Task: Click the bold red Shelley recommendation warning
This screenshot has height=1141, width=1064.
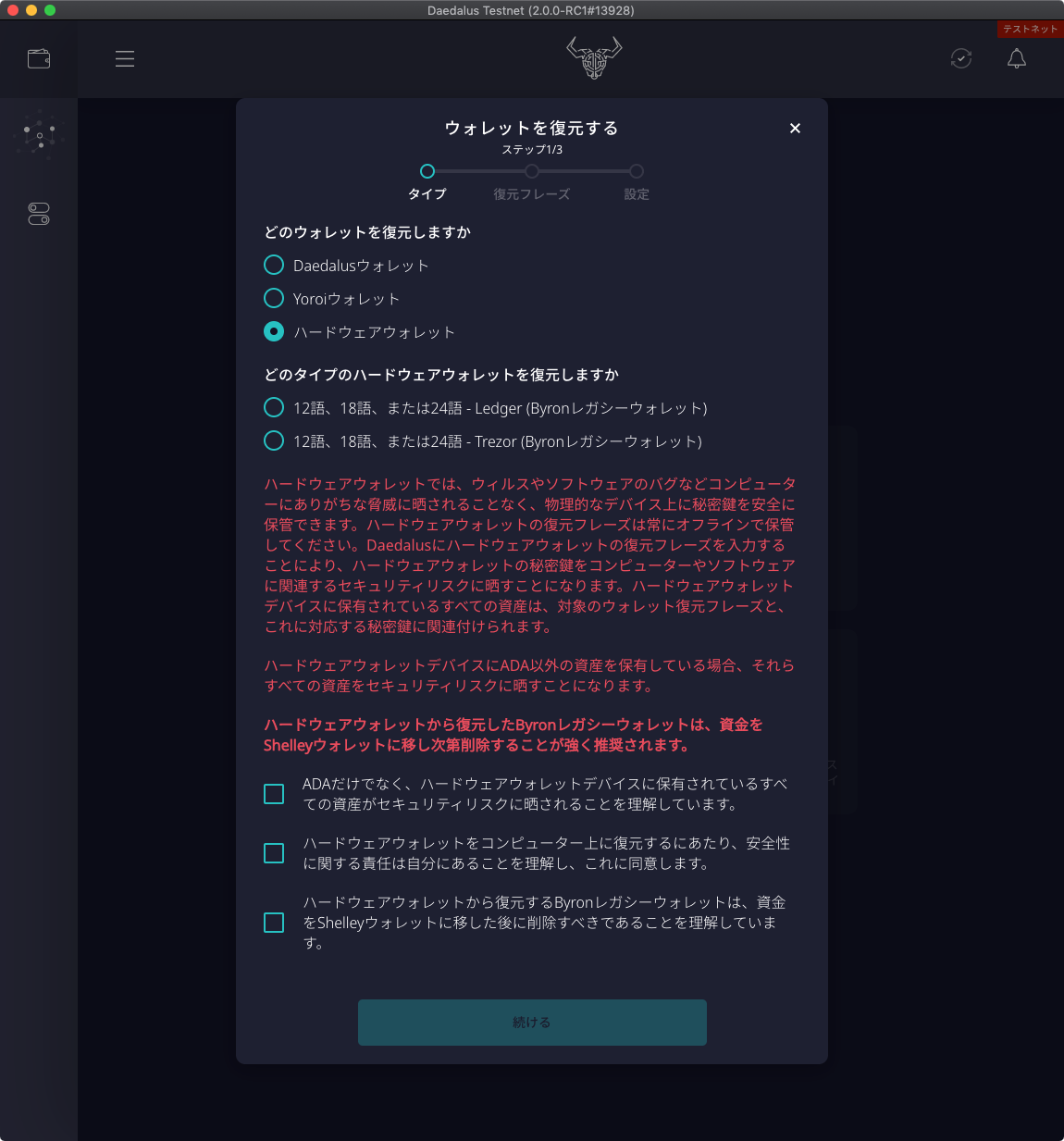Action: 513,735
